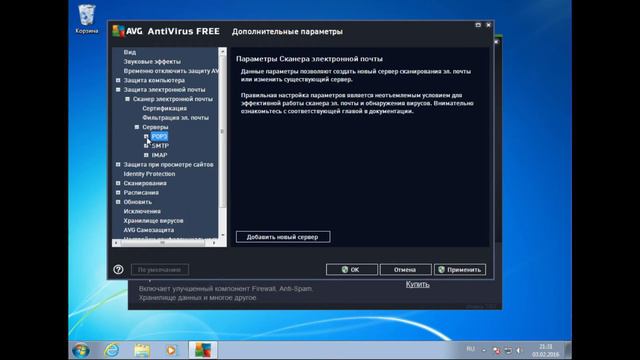The width and height of the screenshot is (640, 360).
Task: Open Windows Media Player taskbar icon
Action: tap(171, 350)
